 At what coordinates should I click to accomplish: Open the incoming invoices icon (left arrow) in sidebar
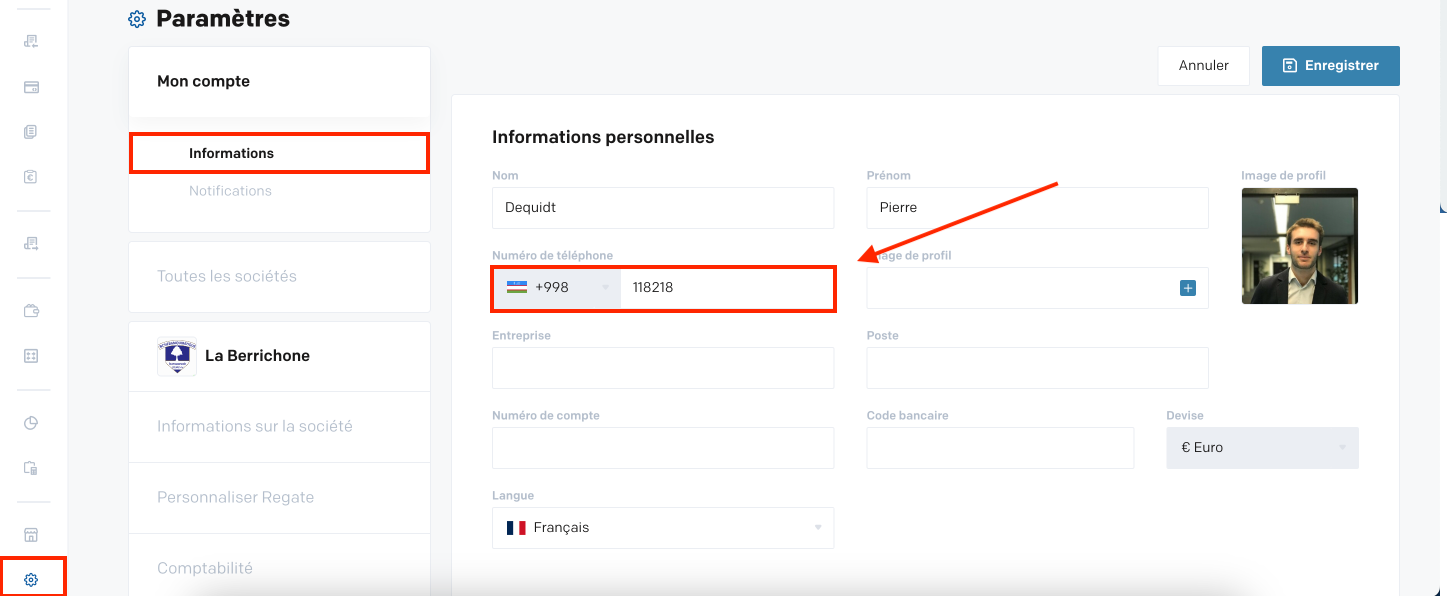pos(31,41)
